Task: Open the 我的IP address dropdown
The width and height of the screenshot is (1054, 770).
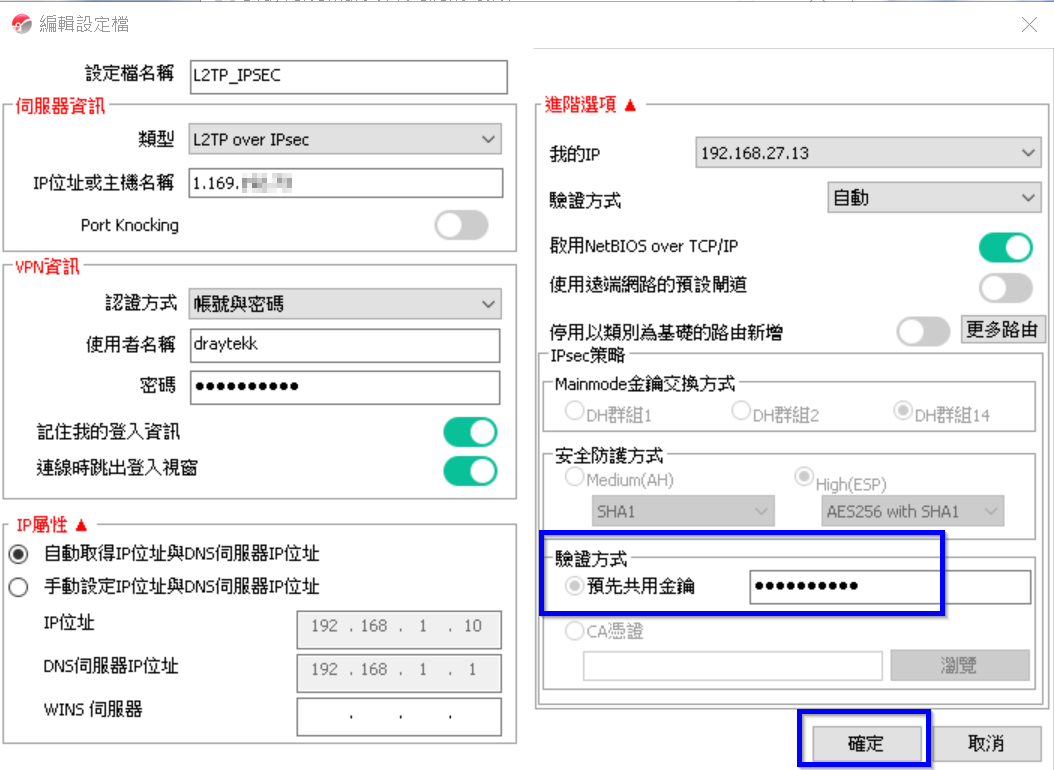Action: 868,153
